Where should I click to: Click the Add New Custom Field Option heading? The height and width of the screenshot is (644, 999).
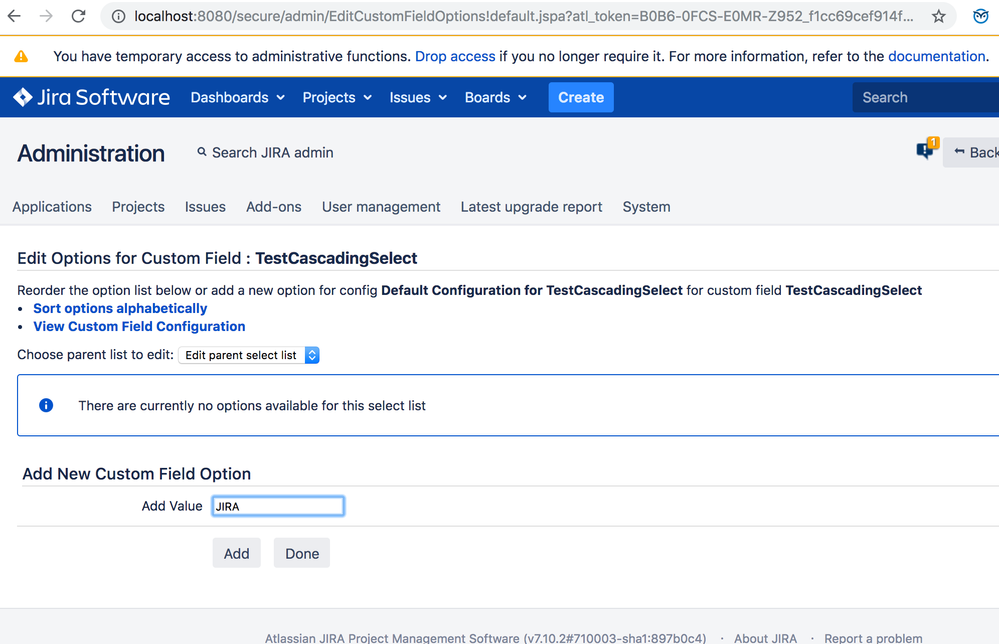point(136,474)
